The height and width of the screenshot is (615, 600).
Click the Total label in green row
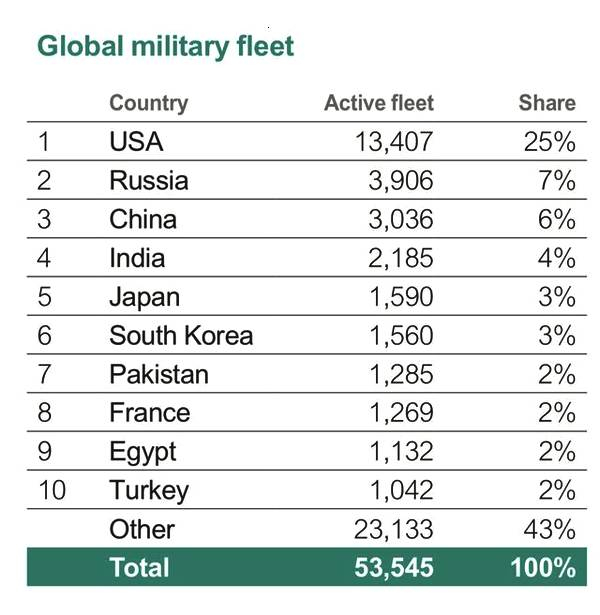pyautogui.click(x=139, y=568)
